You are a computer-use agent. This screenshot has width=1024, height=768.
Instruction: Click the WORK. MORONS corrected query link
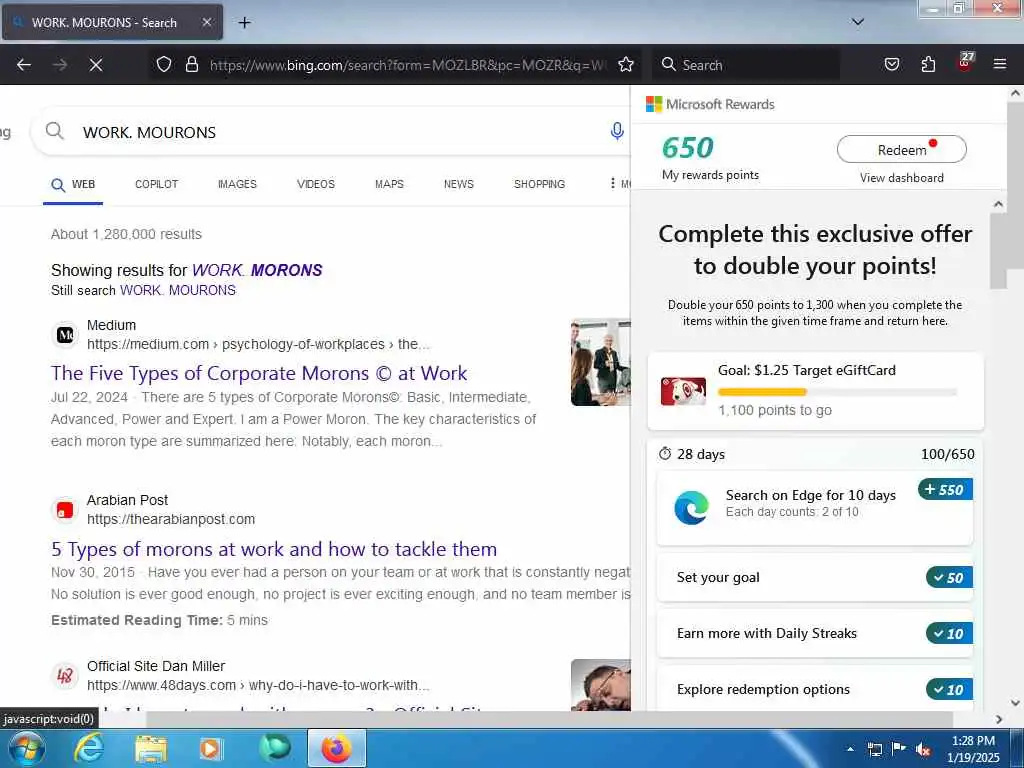[x=257, y=270]
